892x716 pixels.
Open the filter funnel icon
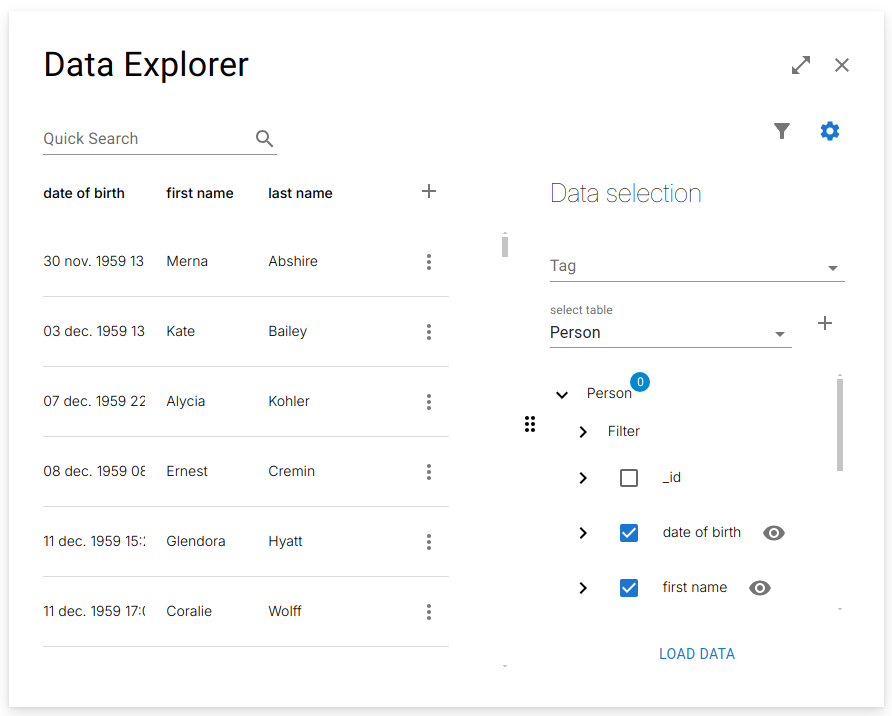(782, 131)
